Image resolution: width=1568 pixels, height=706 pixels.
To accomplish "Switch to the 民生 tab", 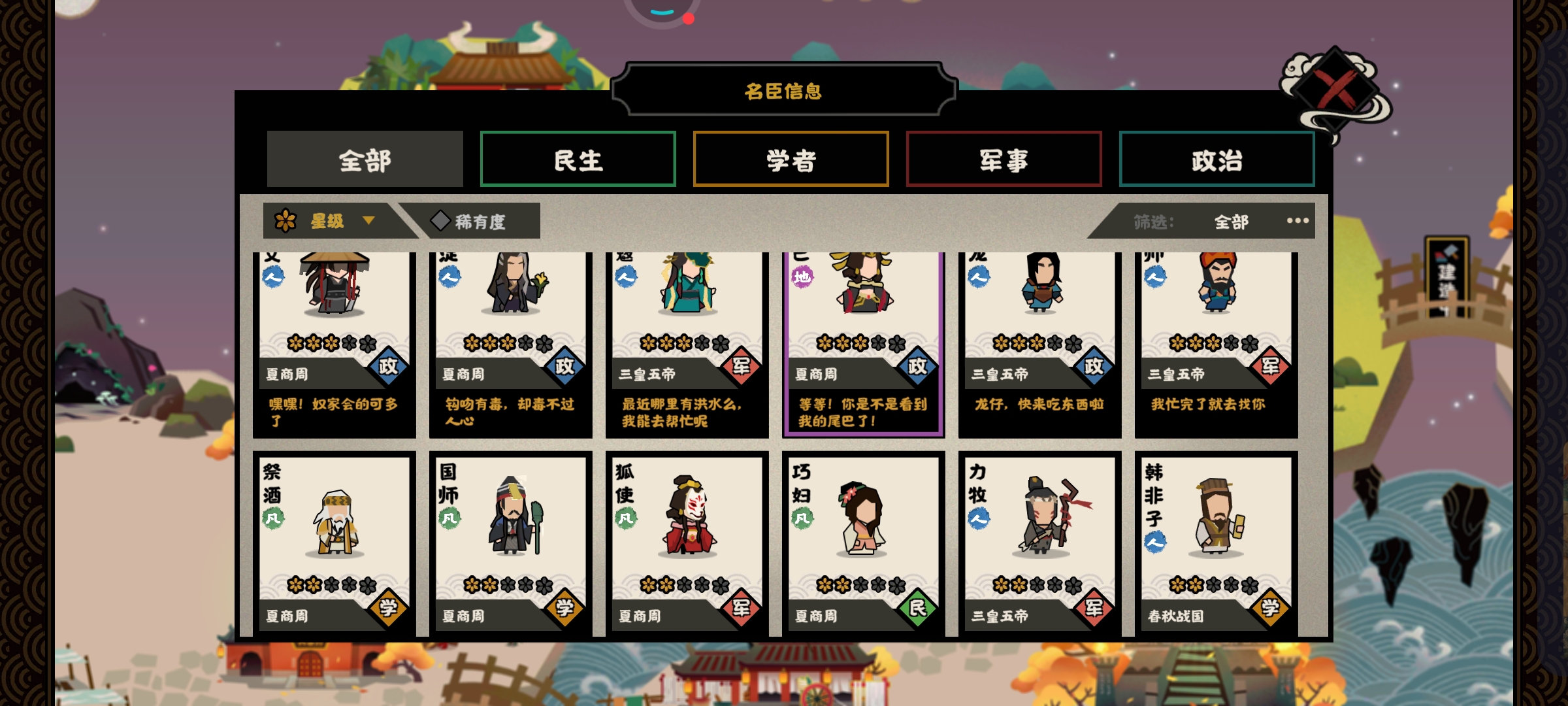I will [x=578, y=160].
